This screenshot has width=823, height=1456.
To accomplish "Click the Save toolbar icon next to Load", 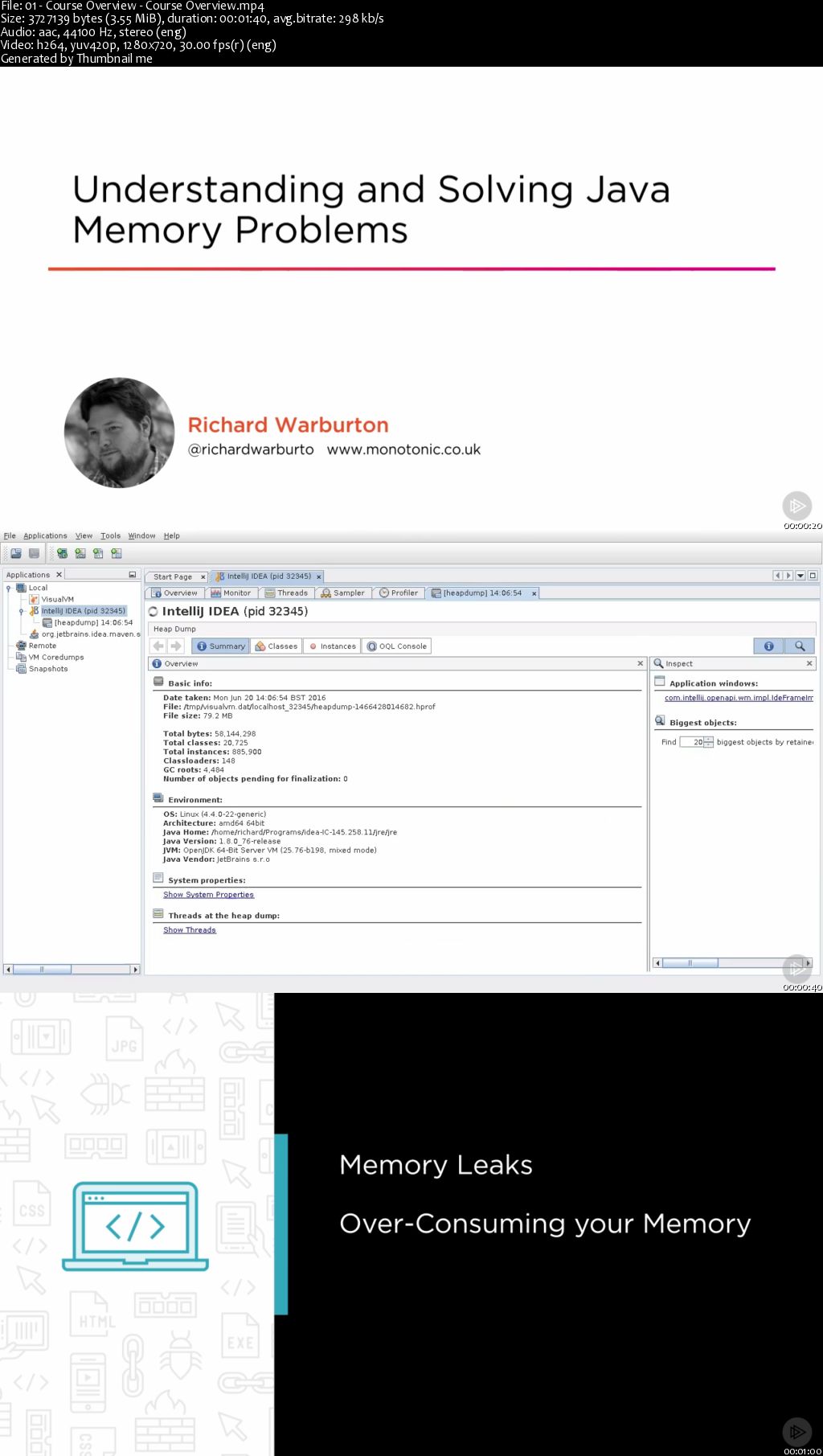I will click(x=34, y=553).
